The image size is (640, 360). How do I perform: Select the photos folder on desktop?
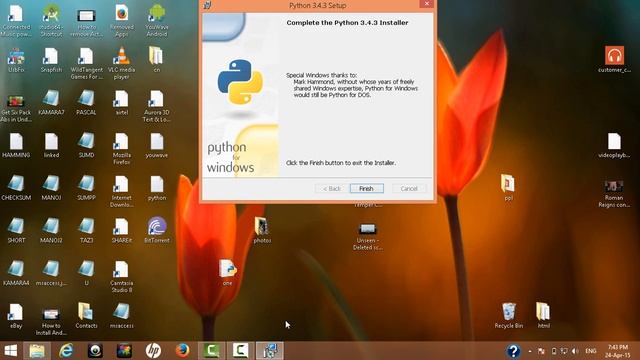coord(262,230)
